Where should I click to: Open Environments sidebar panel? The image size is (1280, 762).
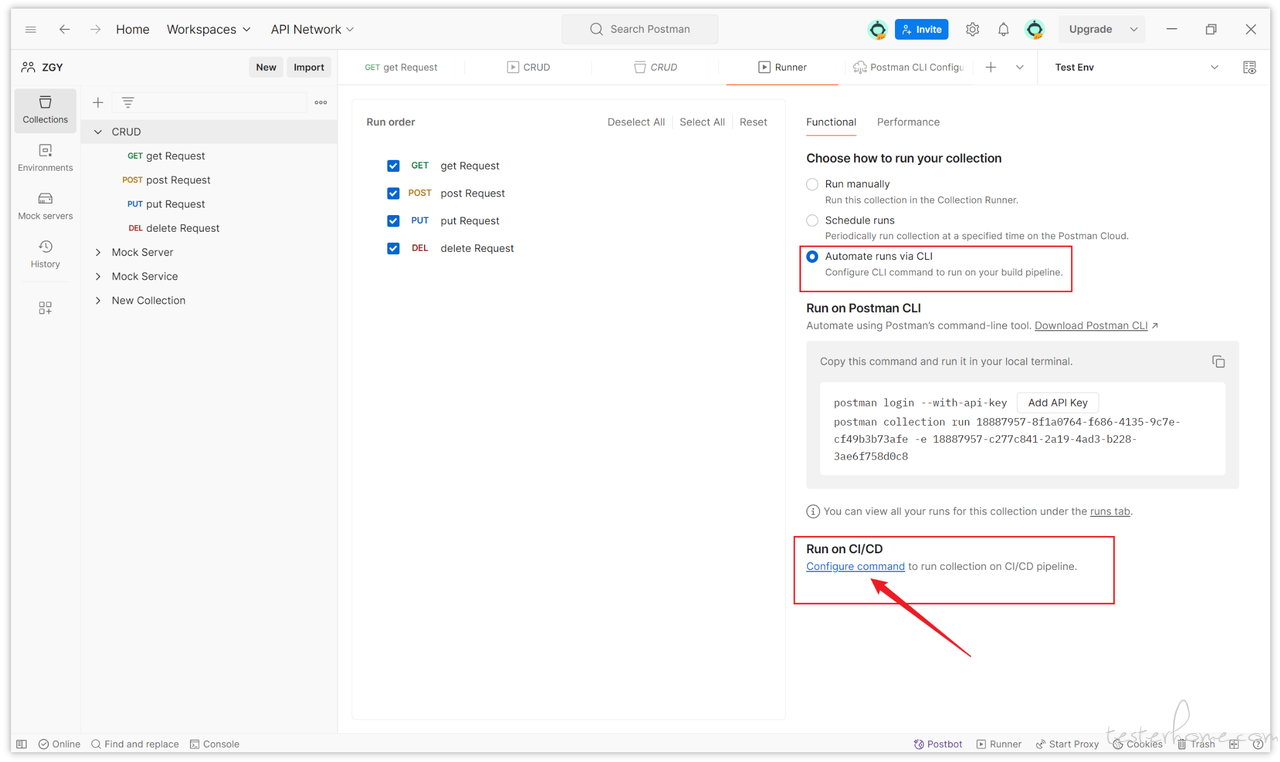45,158
